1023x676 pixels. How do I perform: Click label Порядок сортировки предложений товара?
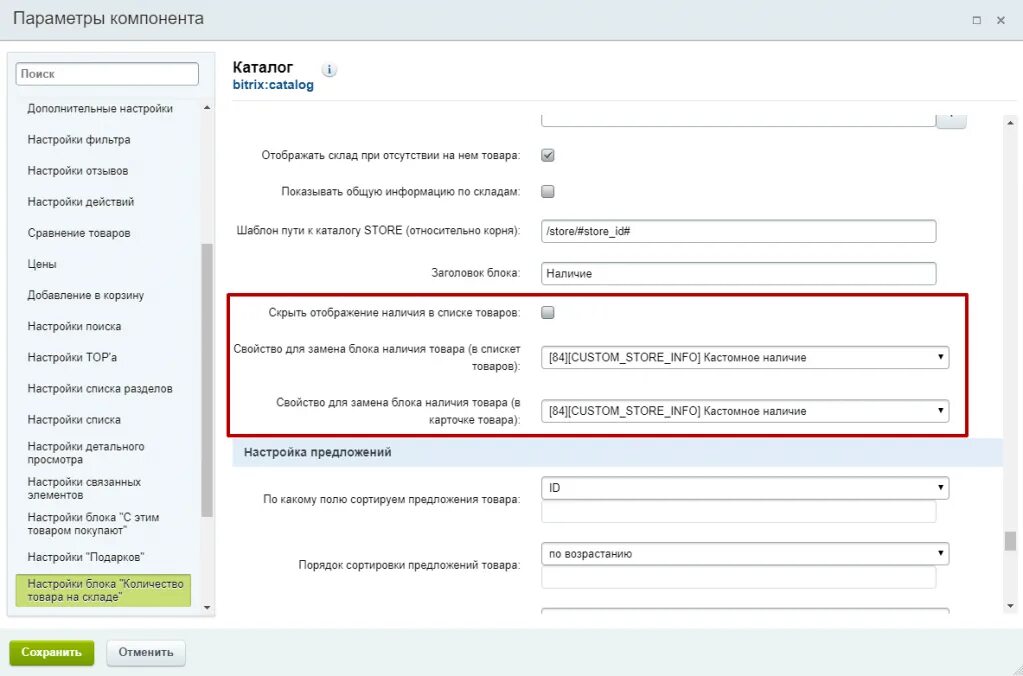409,565
